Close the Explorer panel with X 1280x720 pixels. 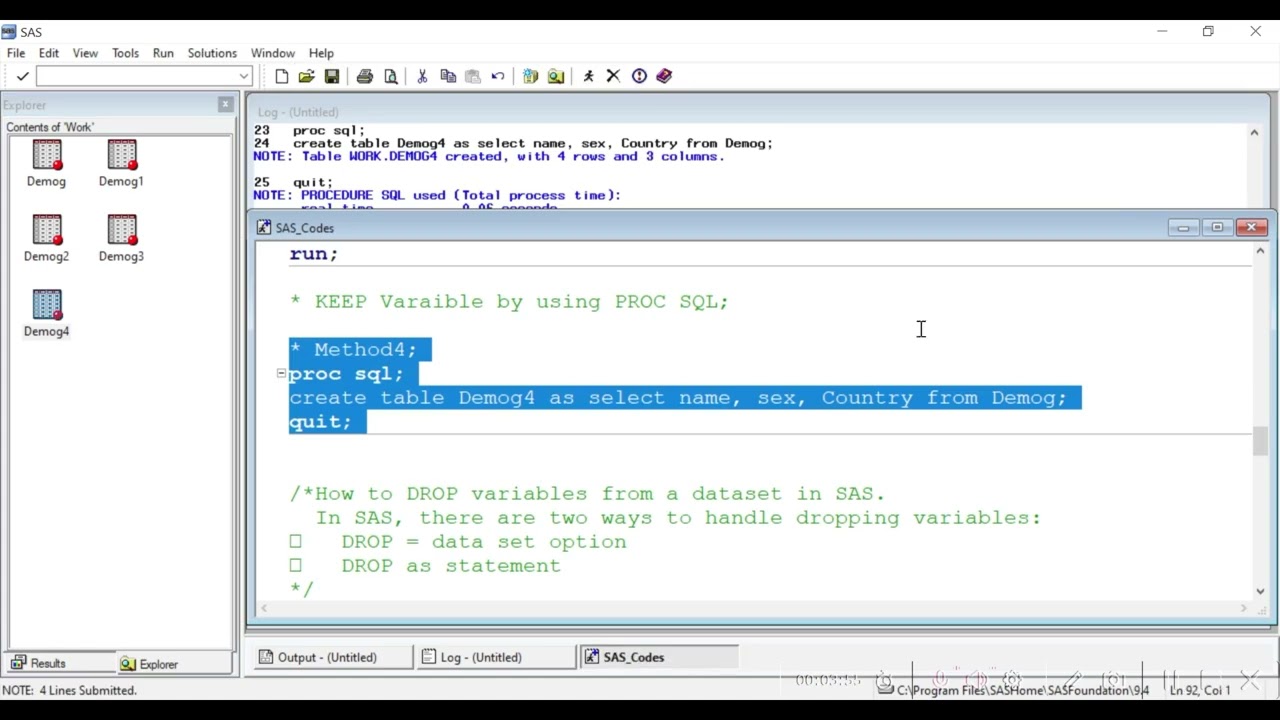(225, 104)
